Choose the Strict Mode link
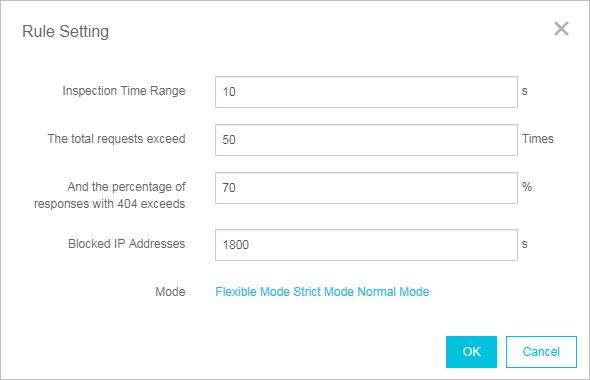The width and height of the screenshot is (590, 380). (324, 292)
